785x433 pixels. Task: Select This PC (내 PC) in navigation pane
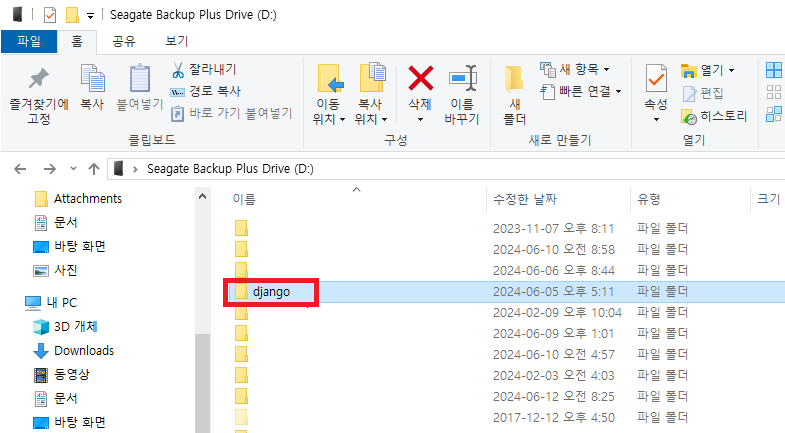click(x=51, y=303)
